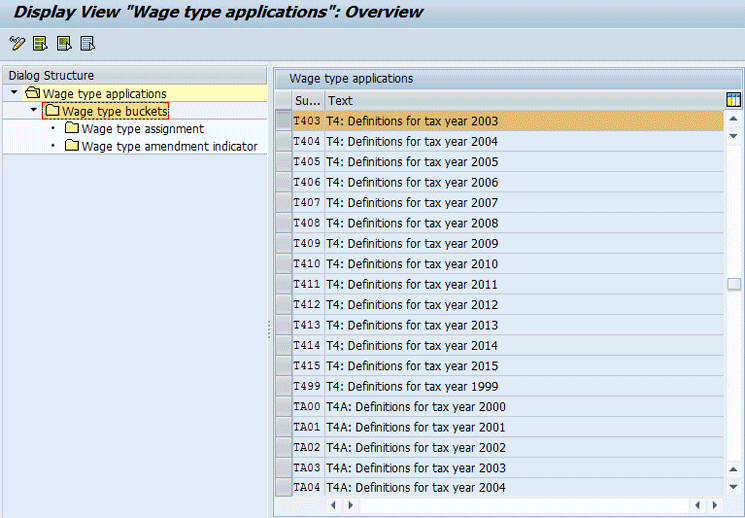Click the Select All toolbar icon
This screenshot has width=745, height=518.
tap(41, 43)
